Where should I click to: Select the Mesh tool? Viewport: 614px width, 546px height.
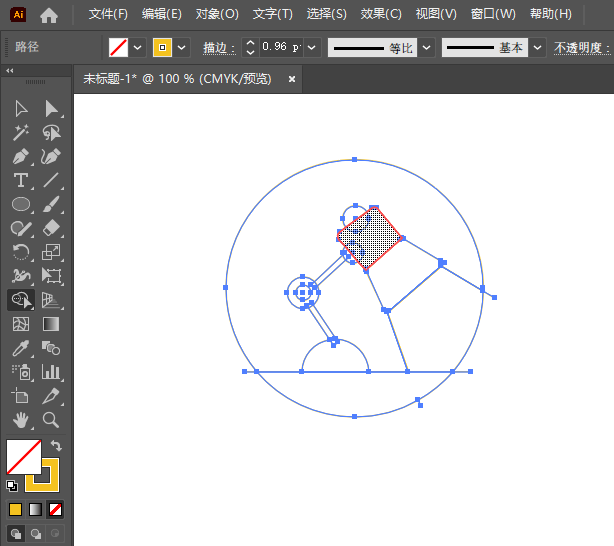tap(21, 324)
